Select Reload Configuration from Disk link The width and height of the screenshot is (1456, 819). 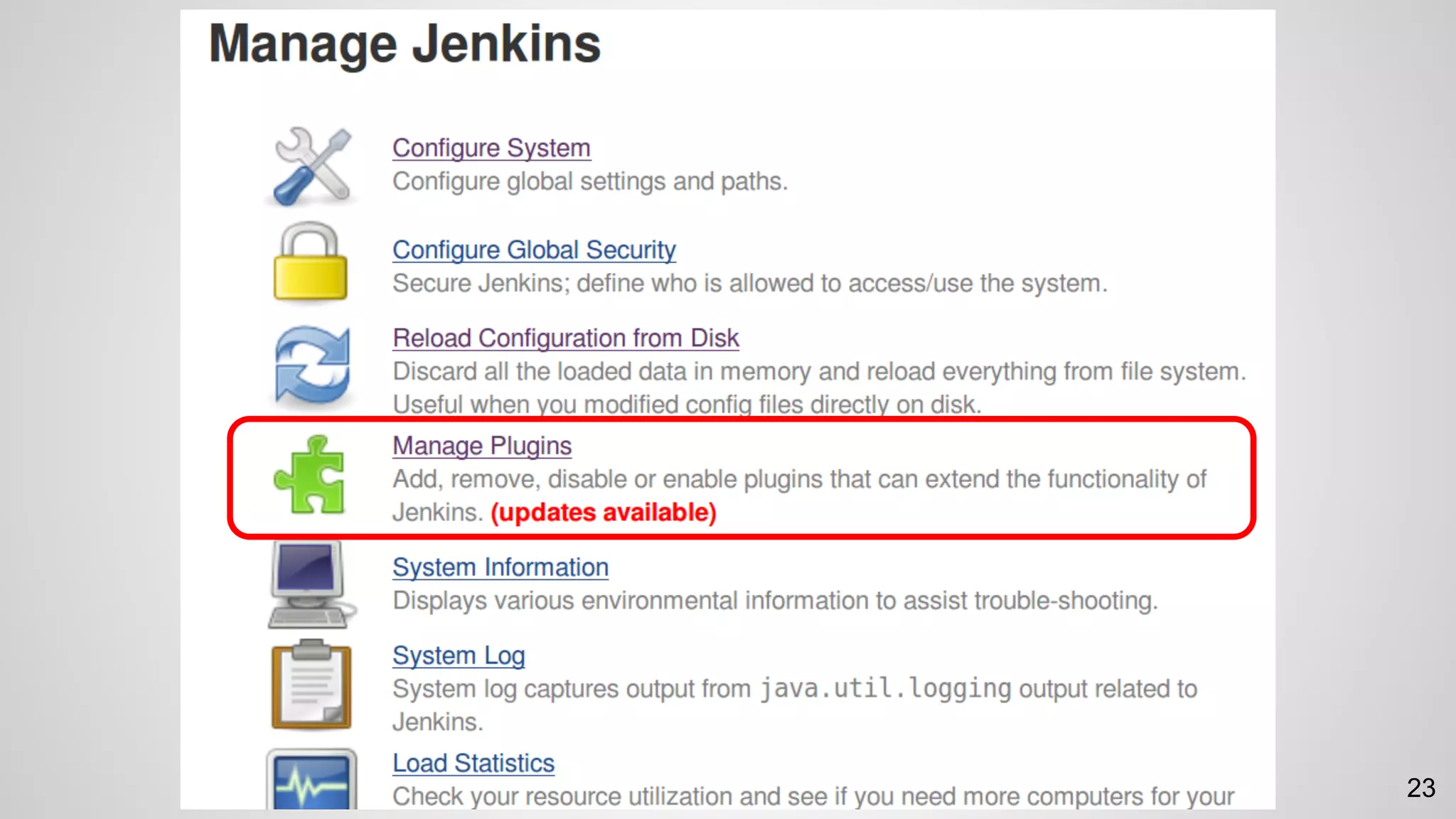tap(565, 338)
